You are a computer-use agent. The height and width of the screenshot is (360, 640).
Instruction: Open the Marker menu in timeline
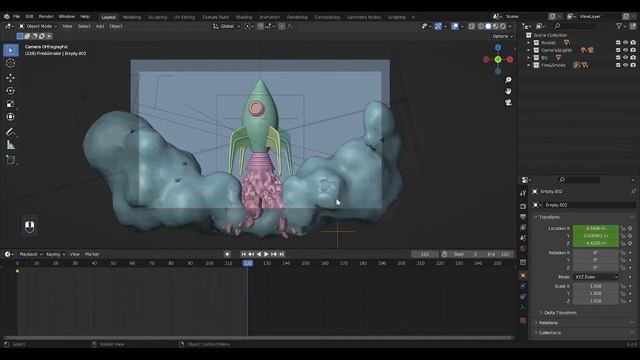click(x=92, y=254)
